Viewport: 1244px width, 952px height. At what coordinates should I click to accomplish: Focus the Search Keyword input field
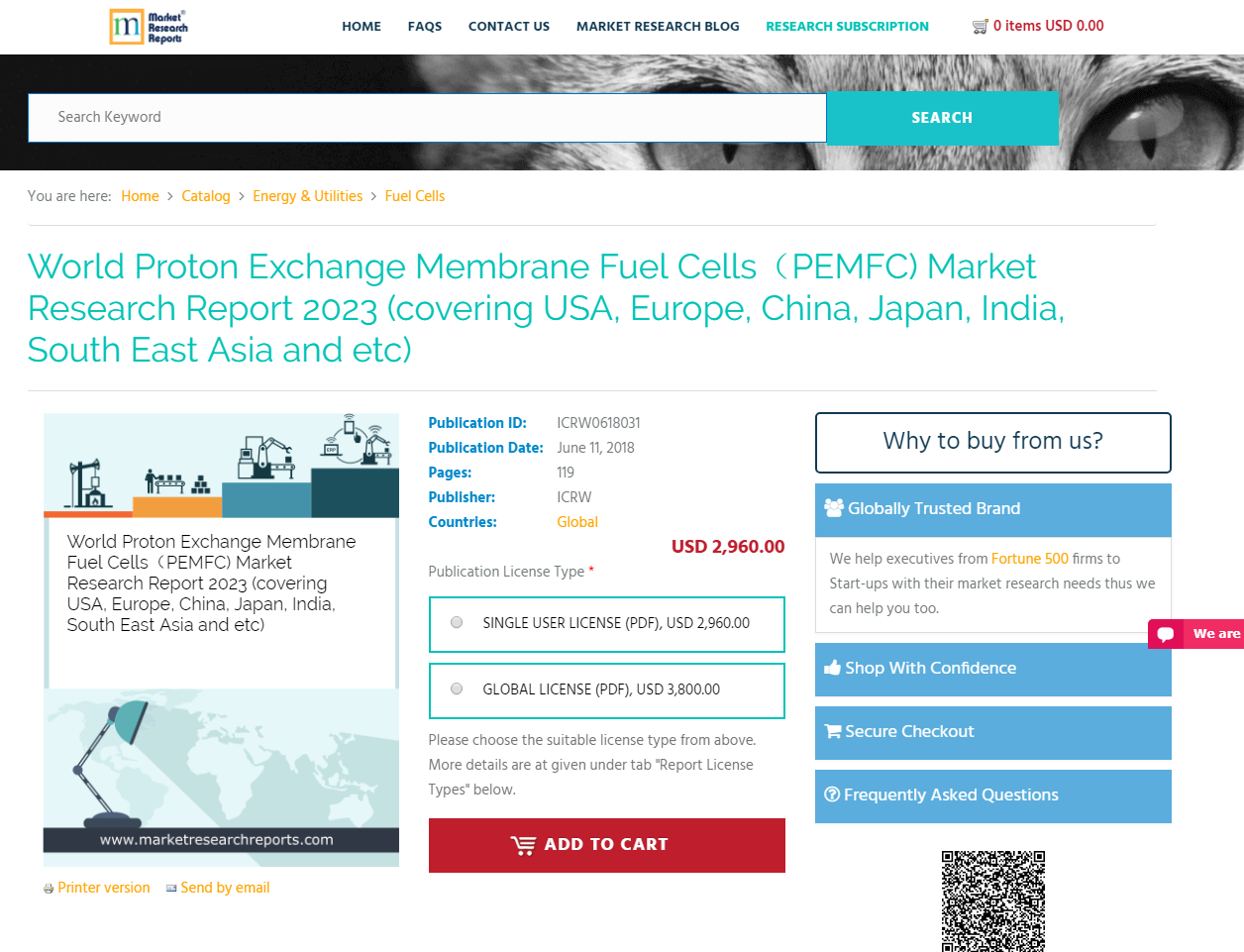(x=427, y=118)
